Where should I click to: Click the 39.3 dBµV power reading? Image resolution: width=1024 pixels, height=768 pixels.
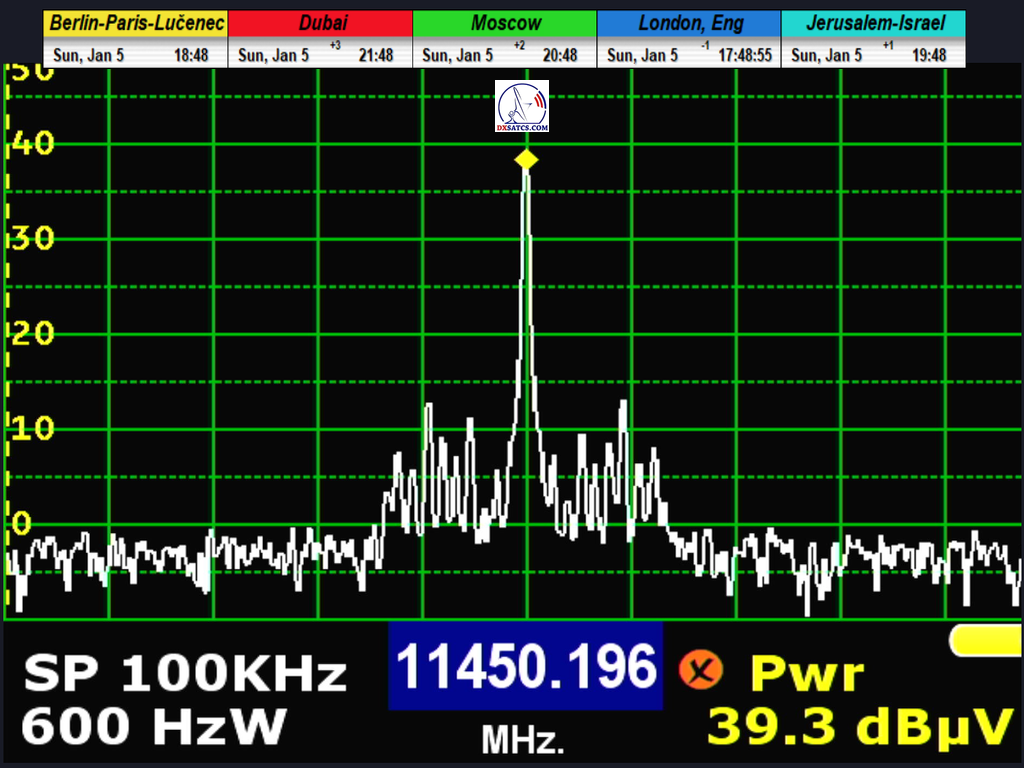[x=860, y=728]
